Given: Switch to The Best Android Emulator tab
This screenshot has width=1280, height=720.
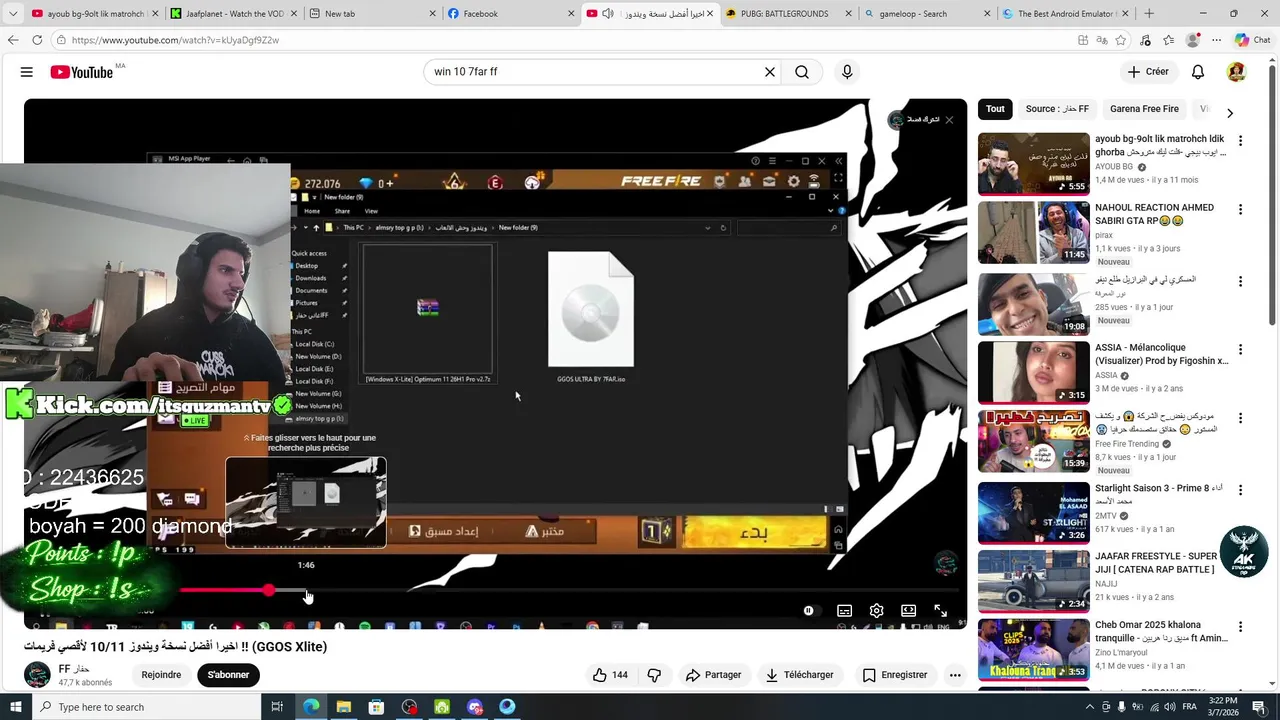Looking at the screenshot, I should (1066, 14).
